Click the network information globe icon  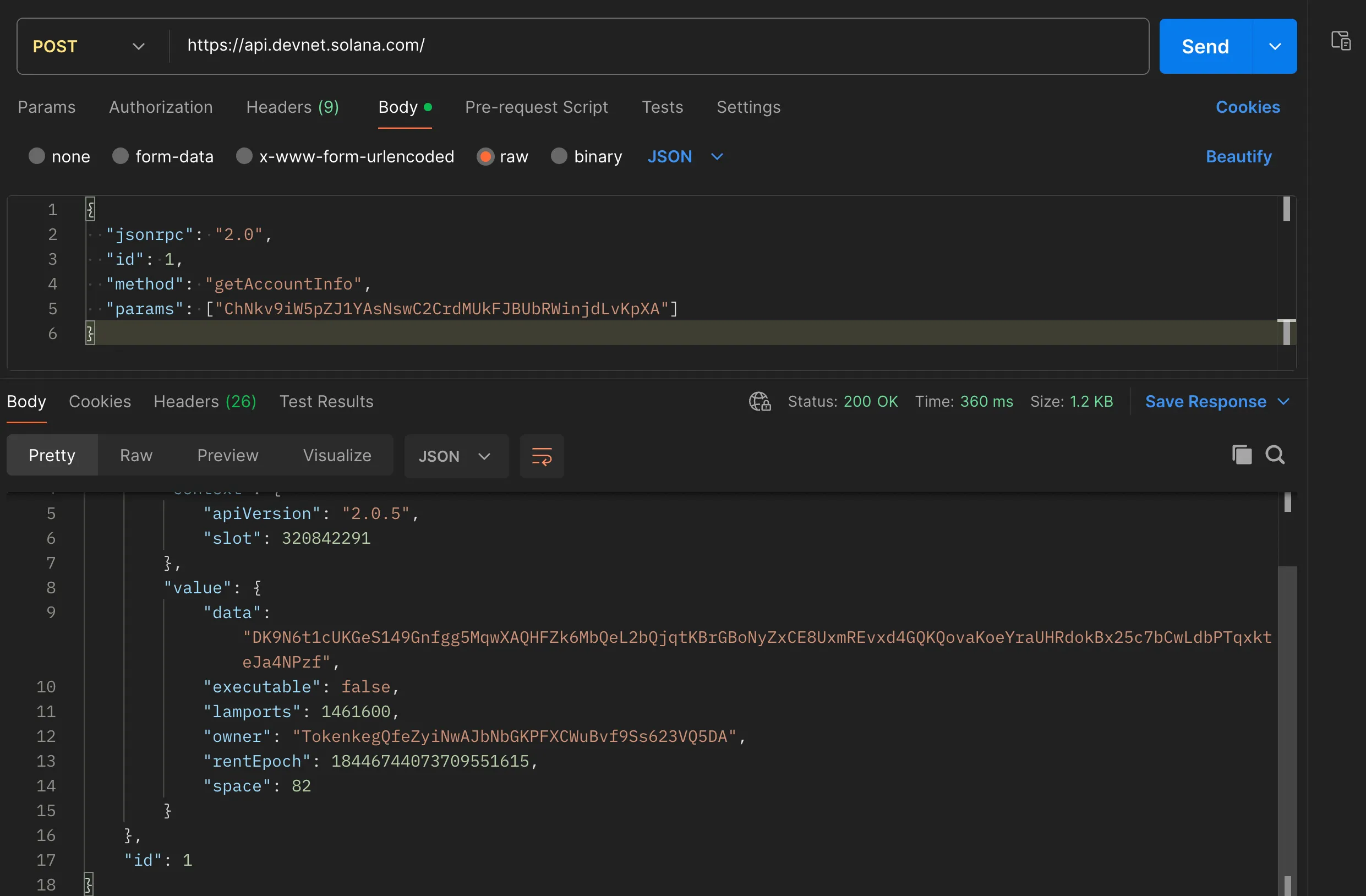click(759, 401)
